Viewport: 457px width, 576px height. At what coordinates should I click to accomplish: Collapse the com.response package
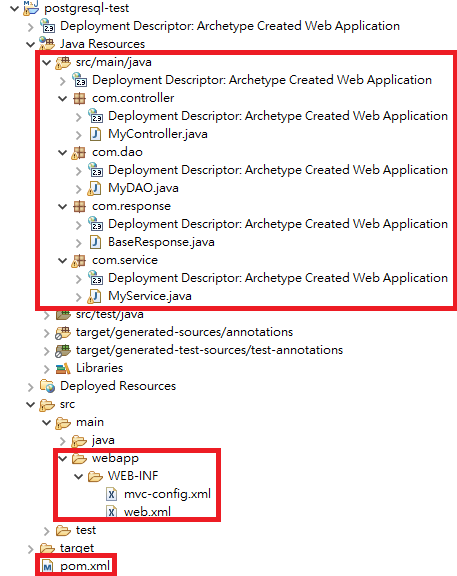[x=63, y=206]
